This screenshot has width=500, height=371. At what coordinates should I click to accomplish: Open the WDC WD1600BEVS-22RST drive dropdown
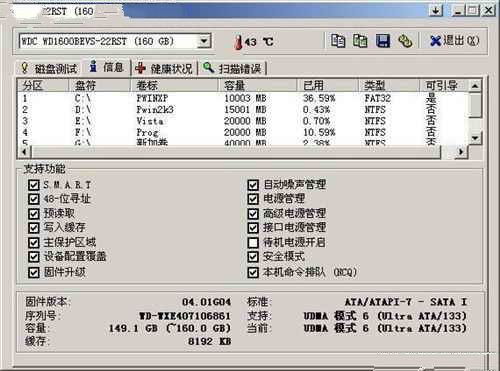tap(203, 41)
